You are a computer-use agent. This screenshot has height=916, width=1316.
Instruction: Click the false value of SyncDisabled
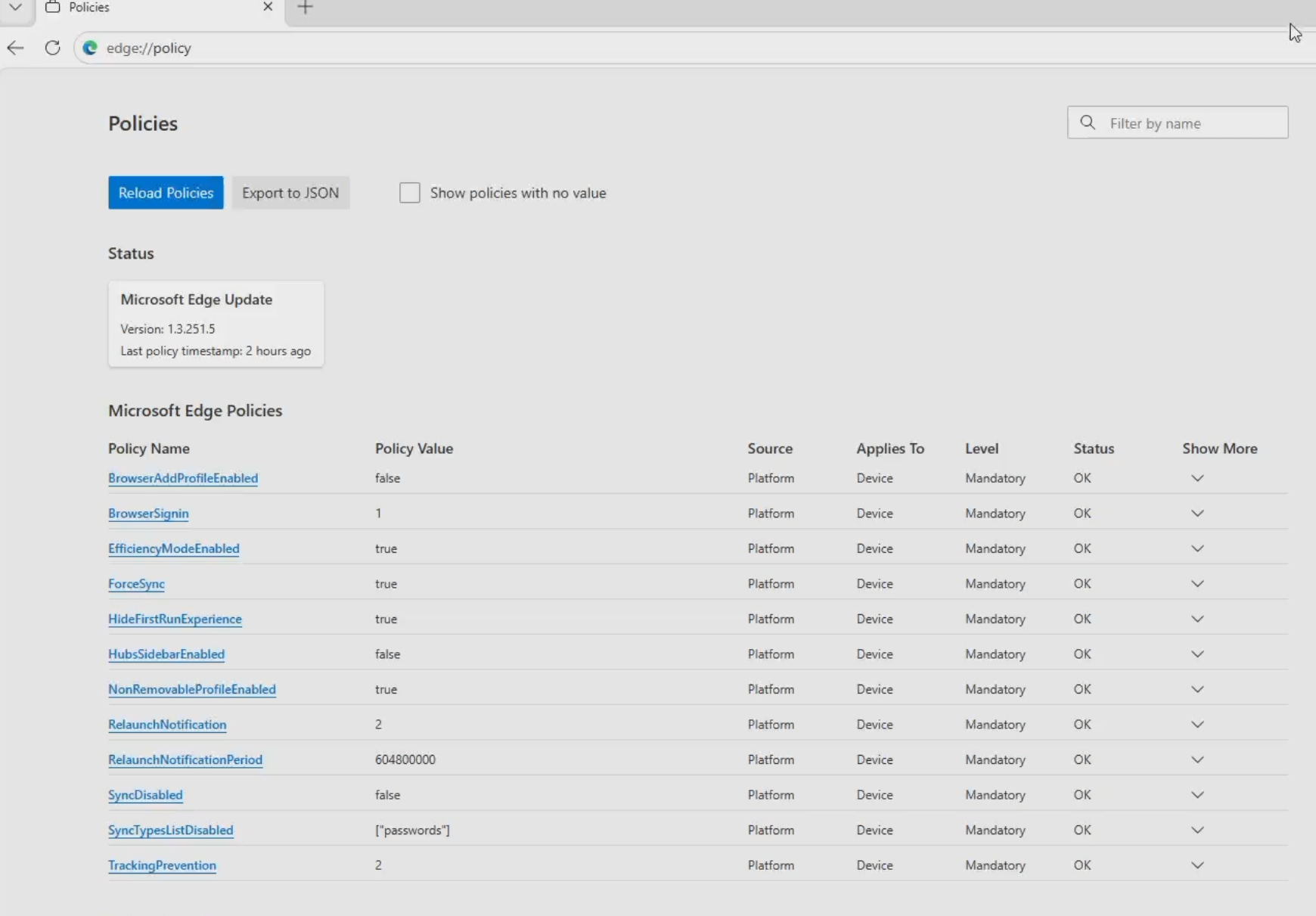pyautogui.click(x=388, y=795)
